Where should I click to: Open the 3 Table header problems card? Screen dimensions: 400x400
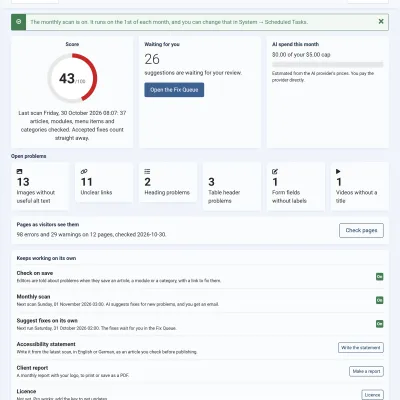coord(232,186)
